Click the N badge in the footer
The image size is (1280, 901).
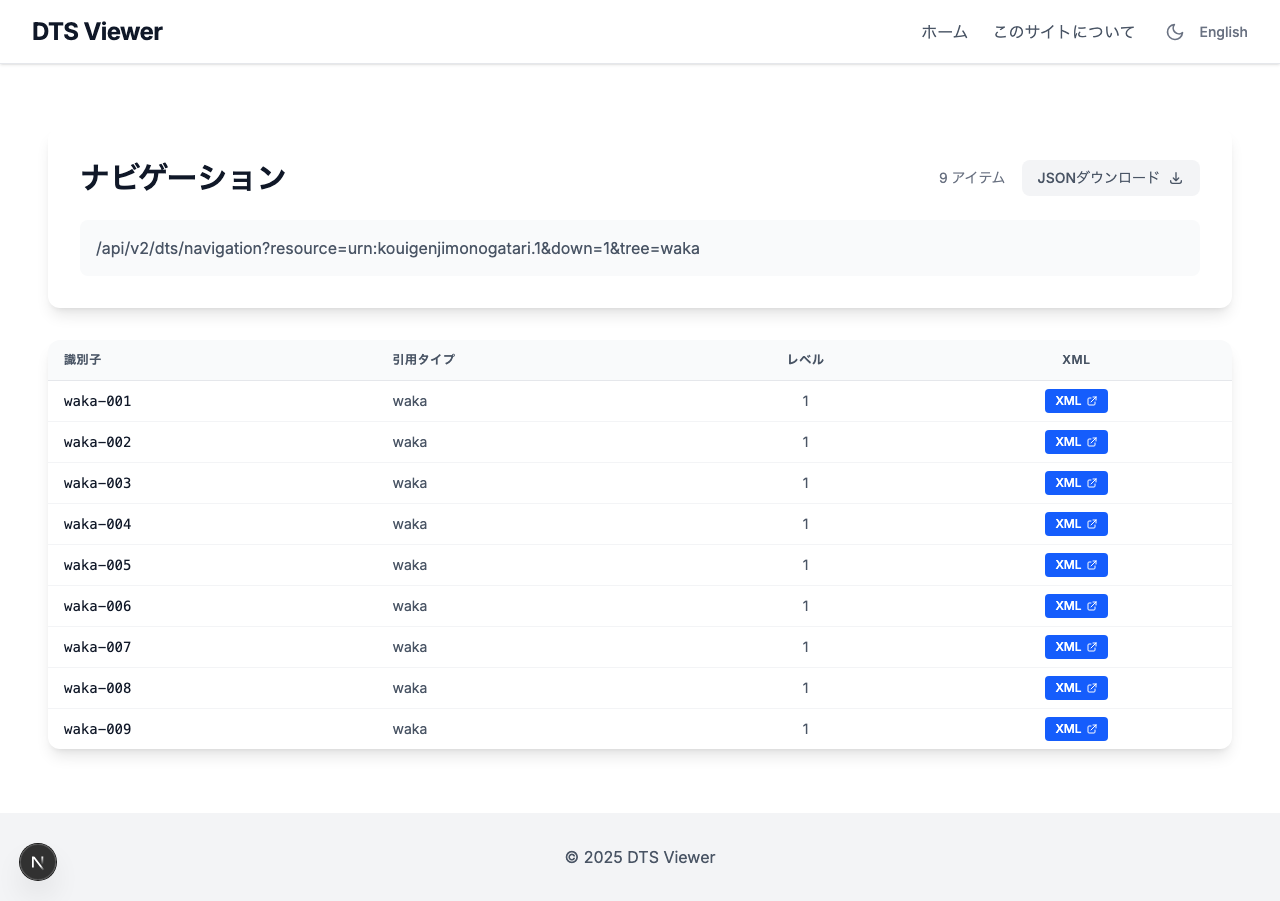tap(38, 861)
